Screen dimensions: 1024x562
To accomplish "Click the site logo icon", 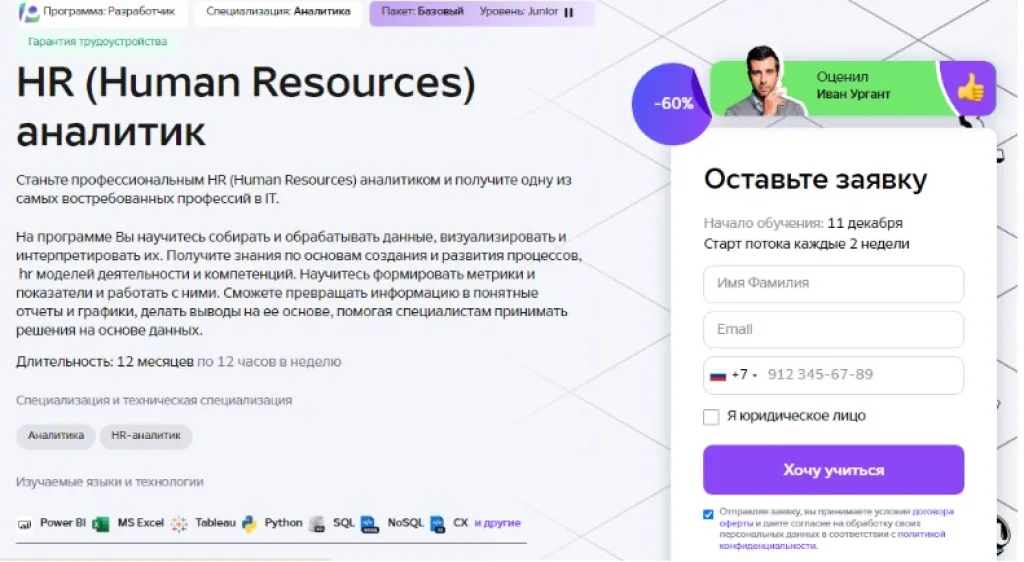I will click(29, 12).
